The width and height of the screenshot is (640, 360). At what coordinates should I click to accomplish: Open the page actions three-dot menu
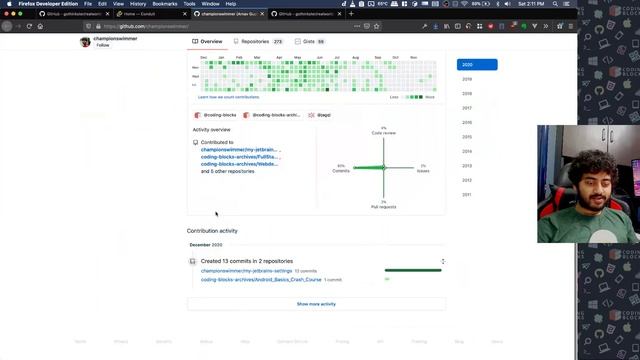[x=357, y=26]
